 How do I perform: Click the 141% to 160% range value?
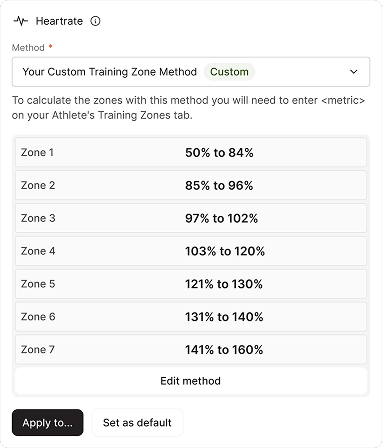coord(224,350)
